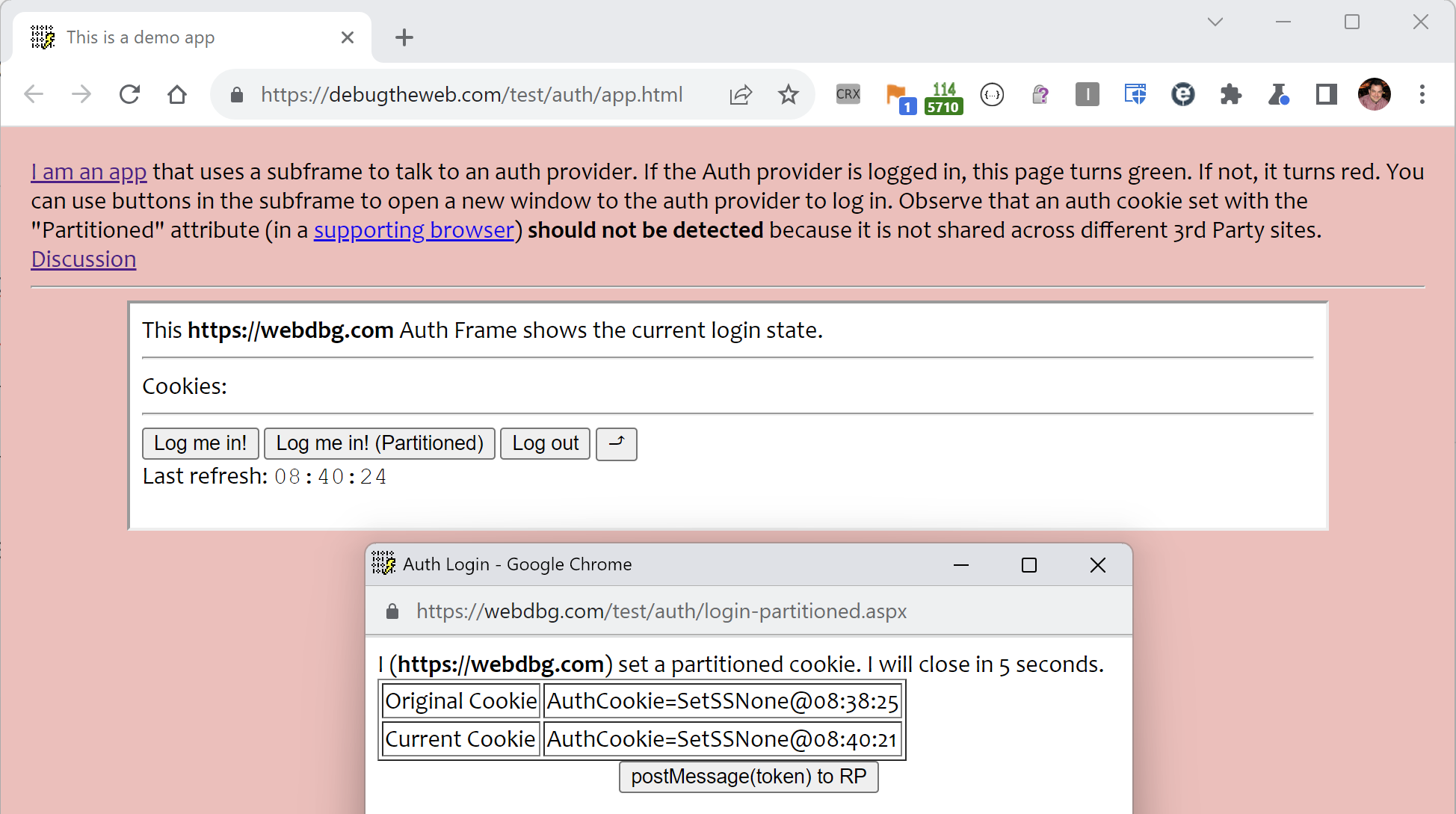Open the CRX extension icon
Viewport: 1456px width, 814px height.
848,94
